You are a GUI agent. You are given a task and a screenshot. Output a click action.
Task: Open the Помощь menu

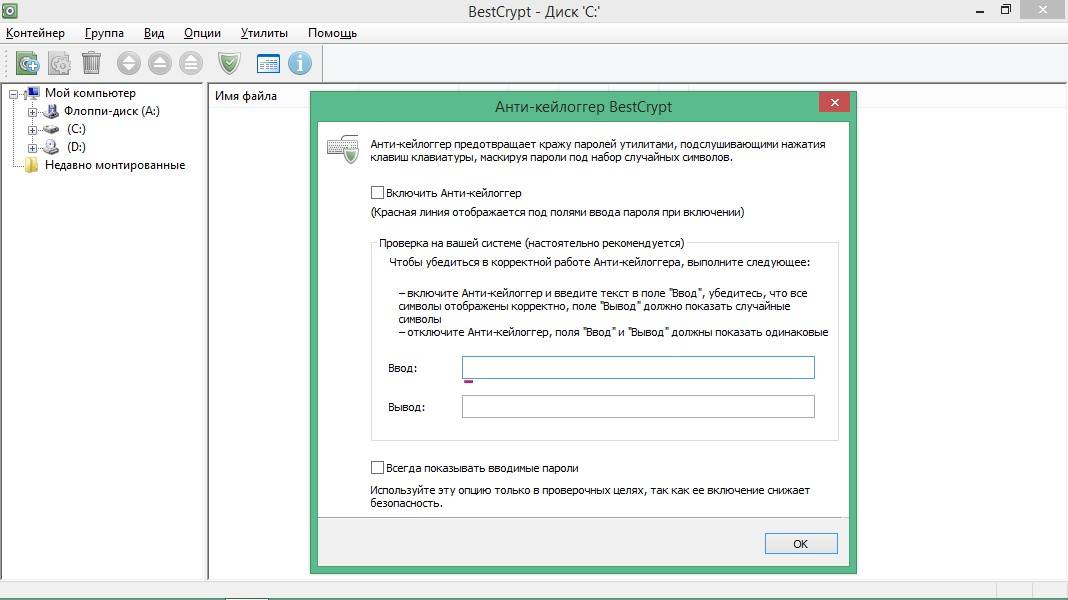tap(332, 33)
